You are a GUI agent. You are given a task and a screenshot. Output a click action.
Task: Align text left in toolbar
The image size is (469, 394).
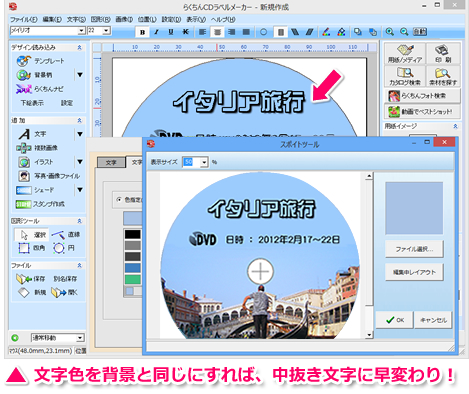tap(202, 32)
